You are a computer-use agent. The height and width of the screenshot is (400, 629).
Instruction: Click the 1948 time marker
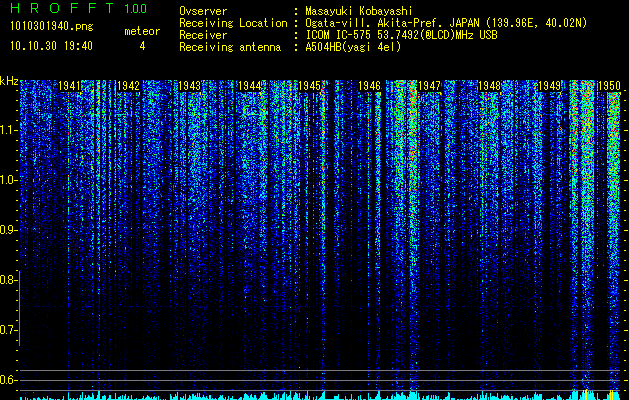click(x=490, y=86)
